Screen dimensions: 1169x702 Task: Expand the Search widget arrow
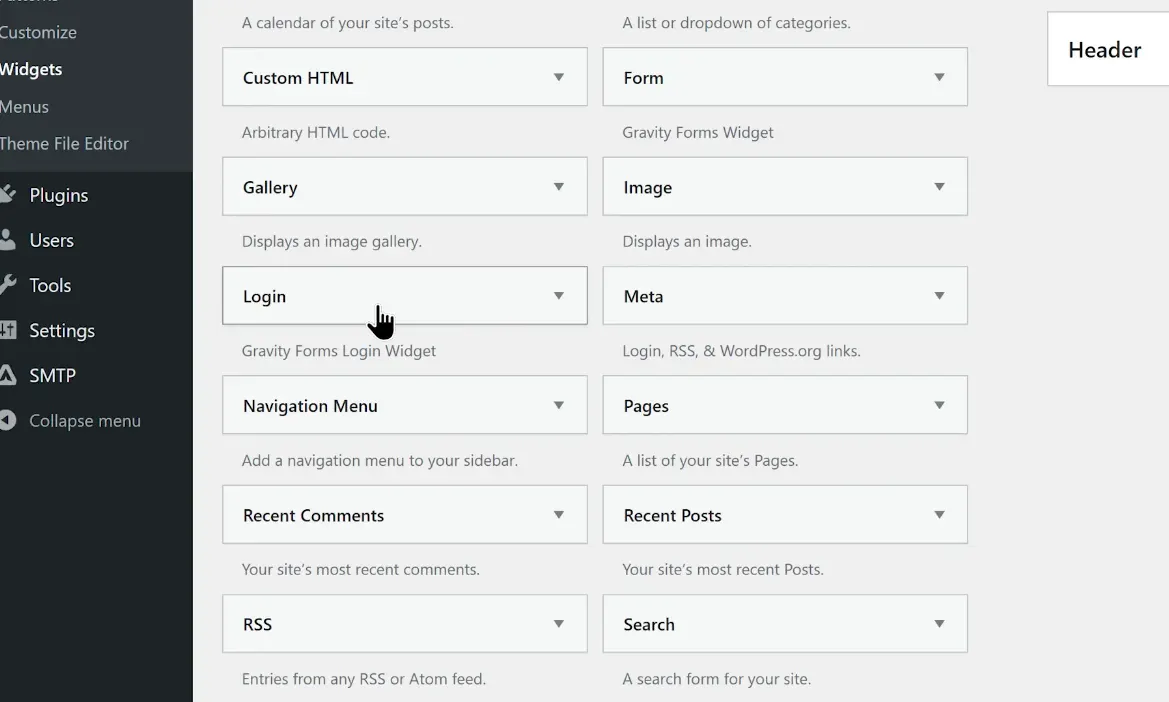939,624
